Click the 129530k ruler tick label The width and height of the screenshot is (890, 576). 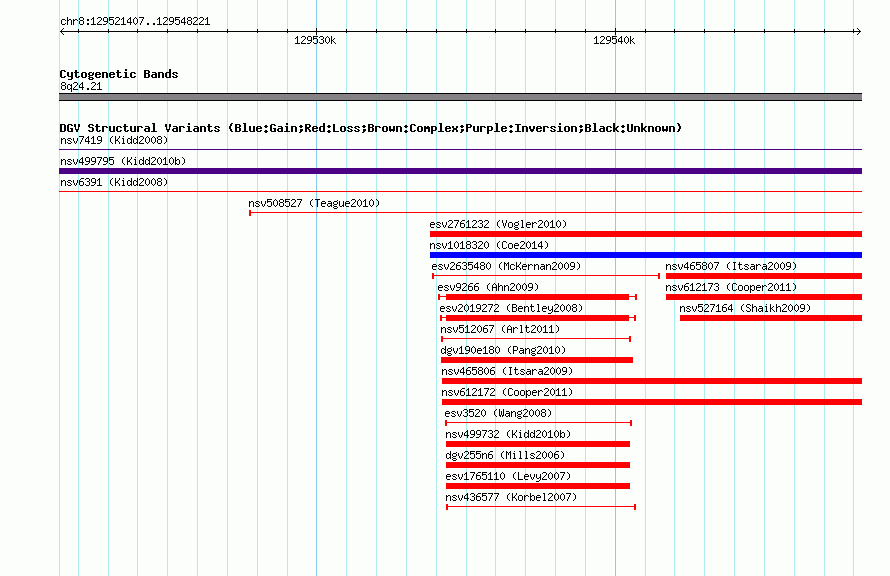coord(315,40)
